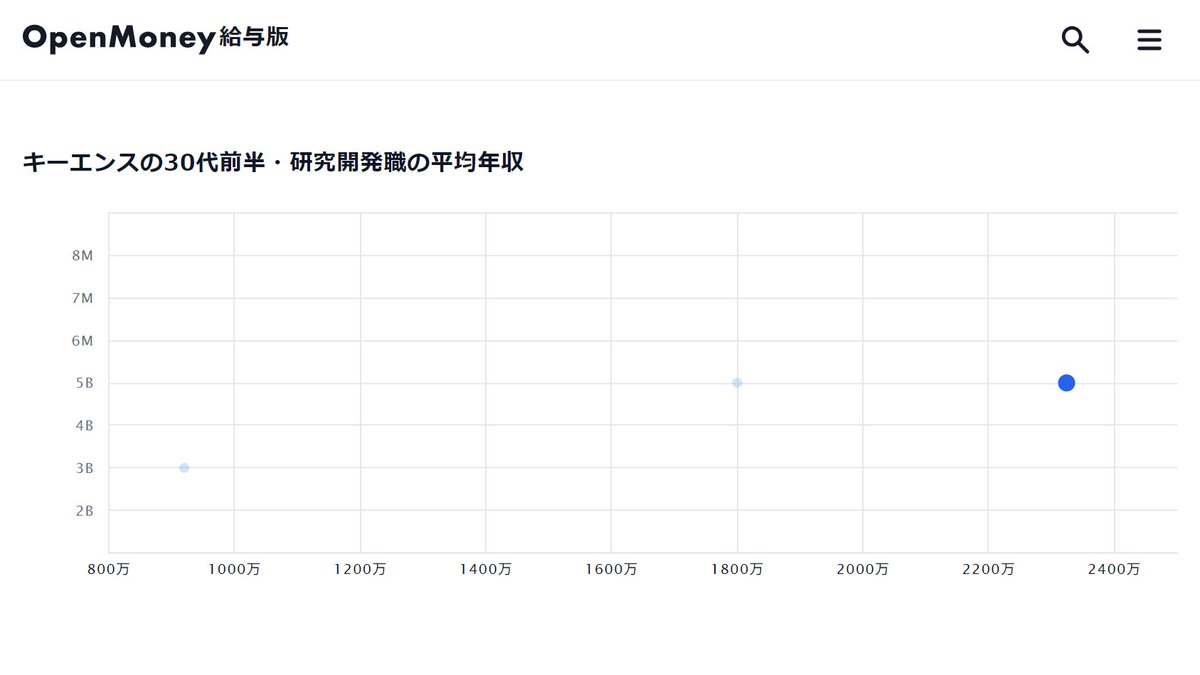The image size is (1200, 675).
Task: Click the x-axis label 1600万
Action: pyautogui.click(x=612, y=569)
